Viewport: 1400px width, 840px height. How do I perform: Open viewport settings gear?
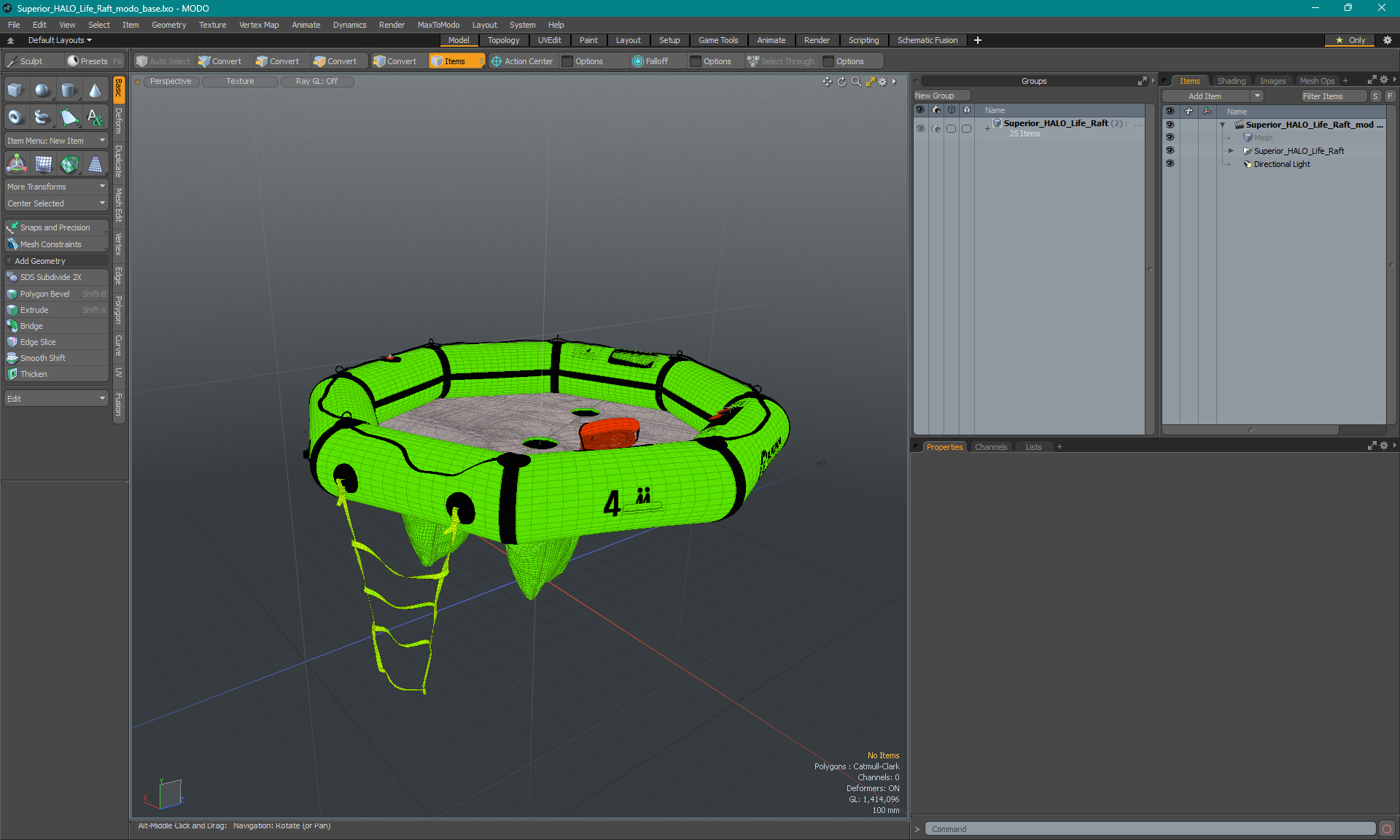click(x=882, y=82)
